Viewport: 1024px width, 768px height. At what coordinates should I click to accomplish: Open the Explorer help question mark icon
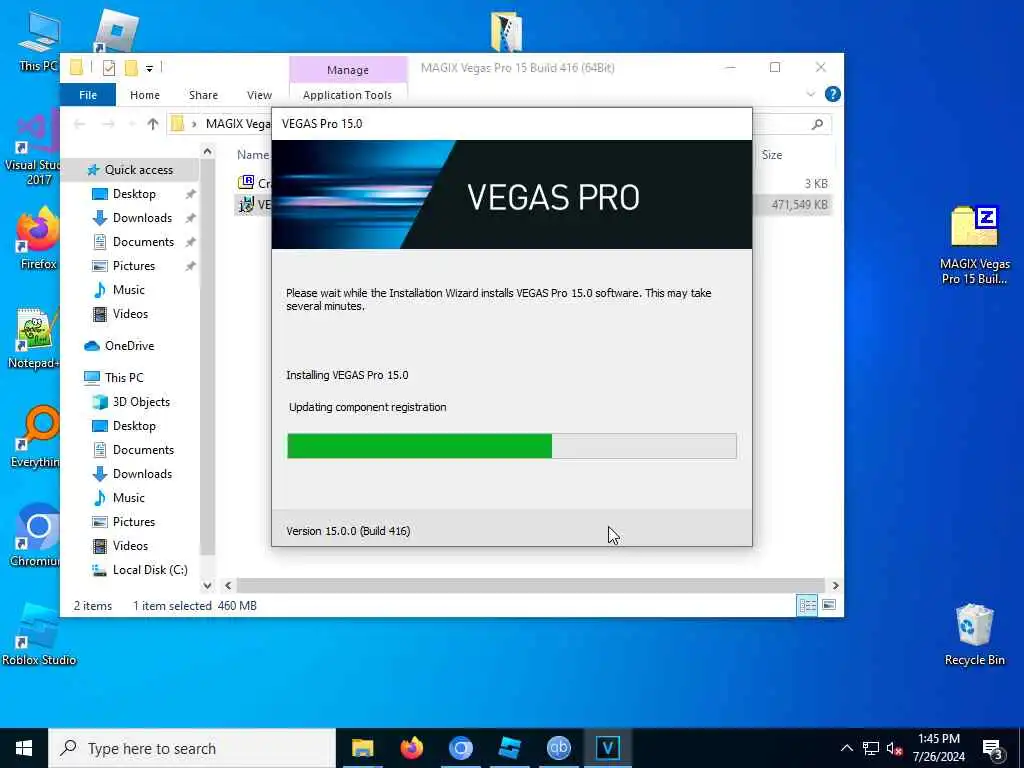(832, 94)
